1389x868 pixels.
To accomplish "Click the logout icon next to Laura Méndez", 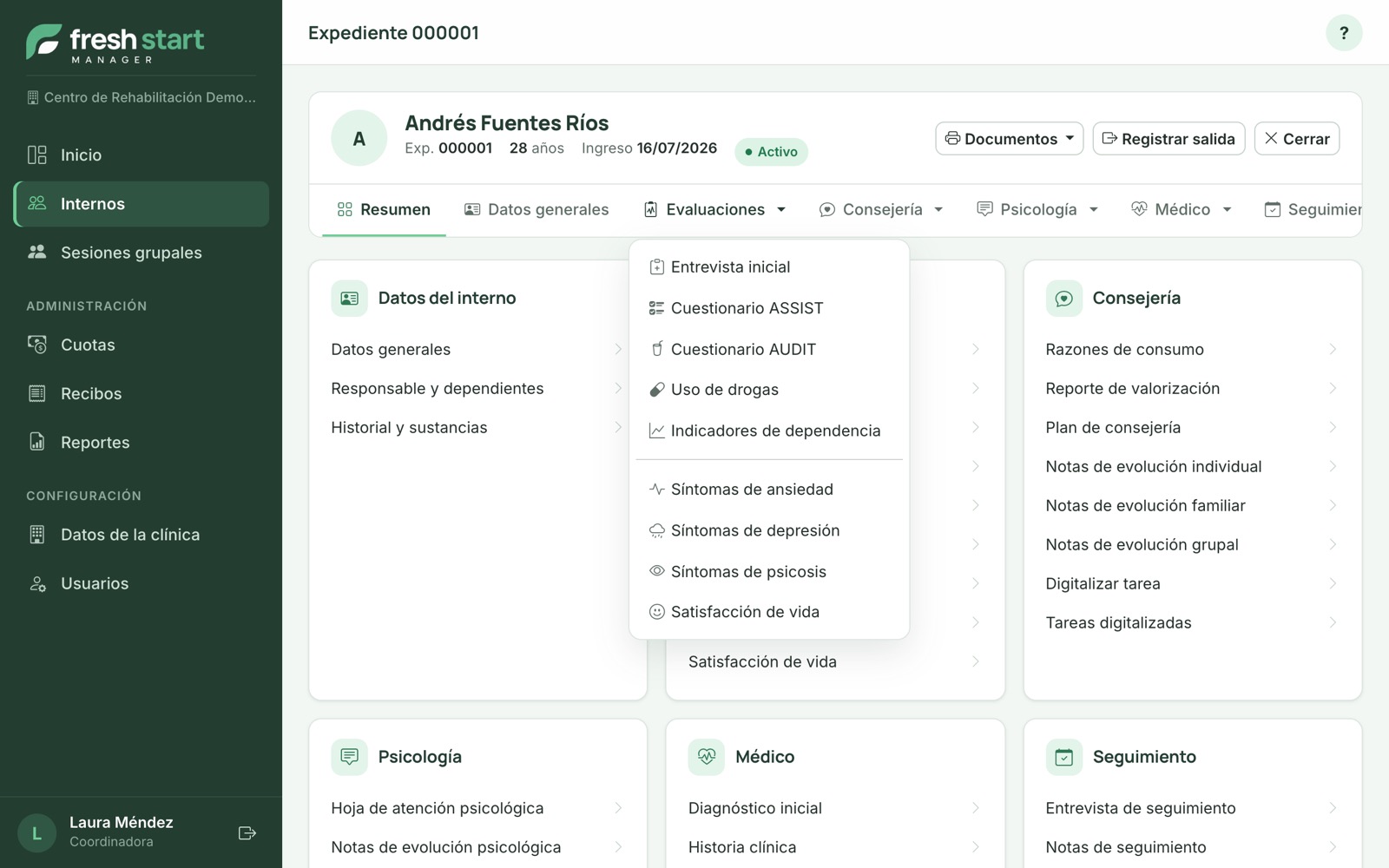I will [x=247, y=833].
